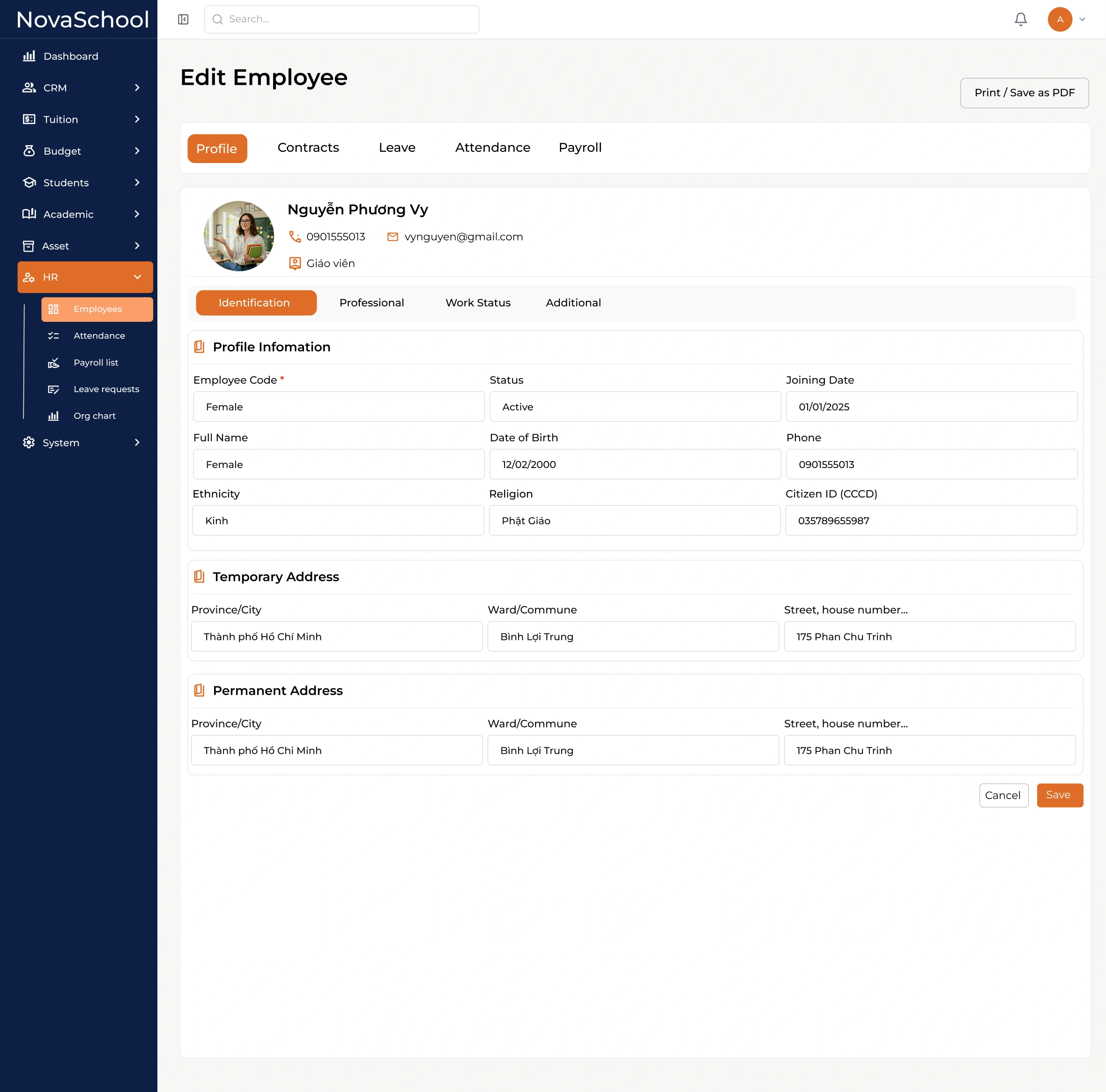Click the Employees grid icon
The image size is (1106, 1092).
point(53,309)
